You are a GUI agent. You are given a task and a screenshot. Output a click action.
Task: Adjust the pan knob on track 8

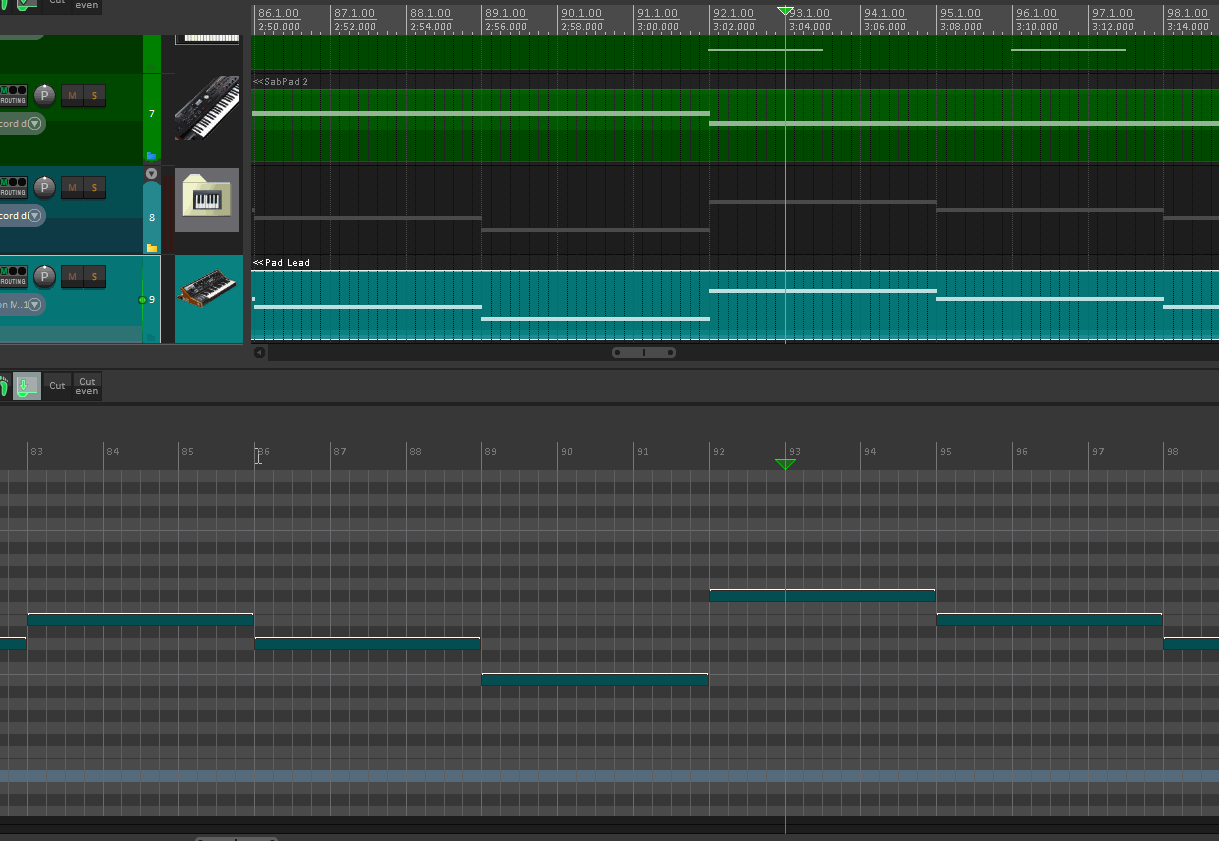click(x=44, y=187)
